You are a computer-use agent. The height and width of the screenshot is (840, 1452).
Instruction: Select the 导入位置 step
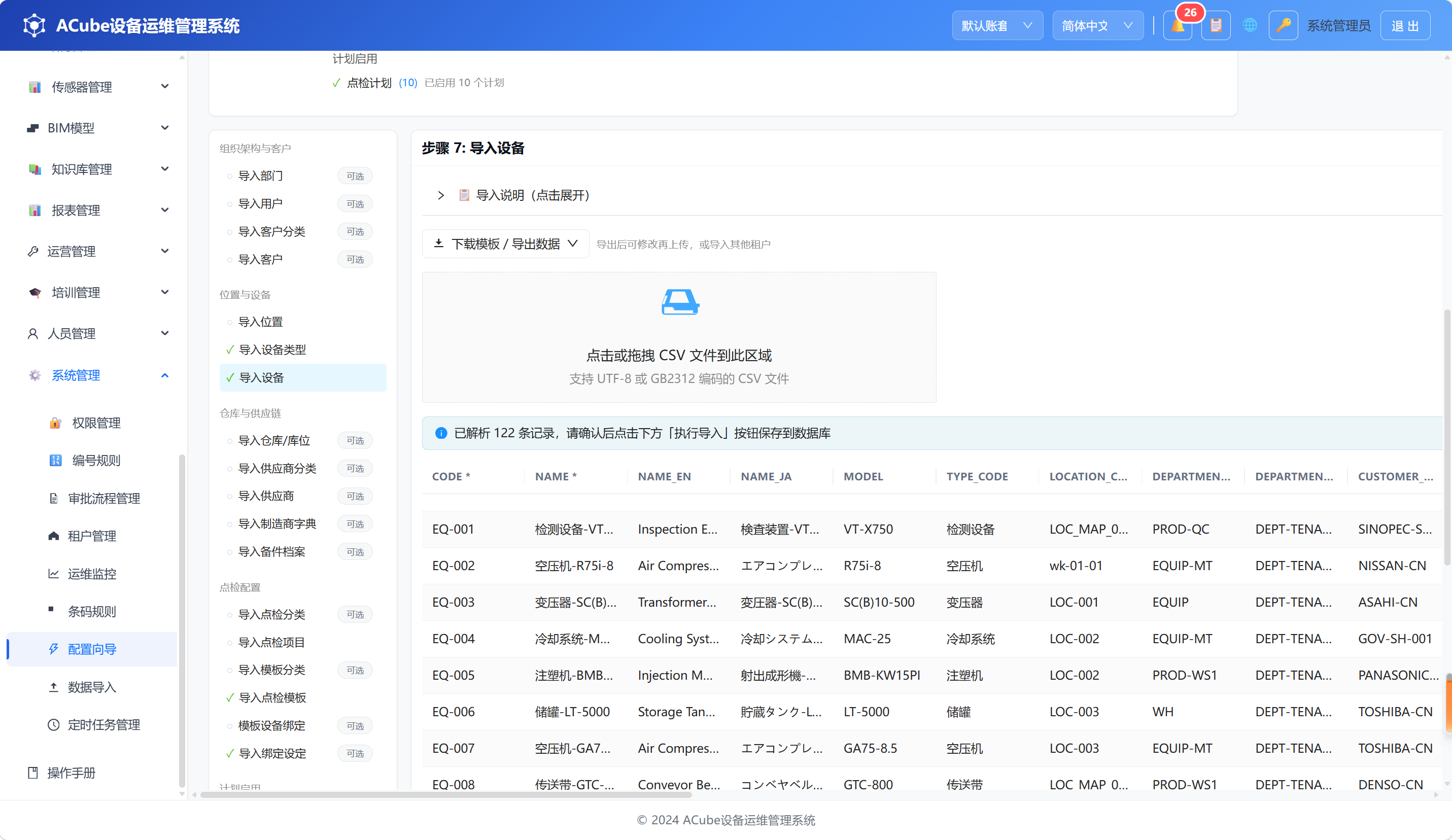tap(302, 322)
